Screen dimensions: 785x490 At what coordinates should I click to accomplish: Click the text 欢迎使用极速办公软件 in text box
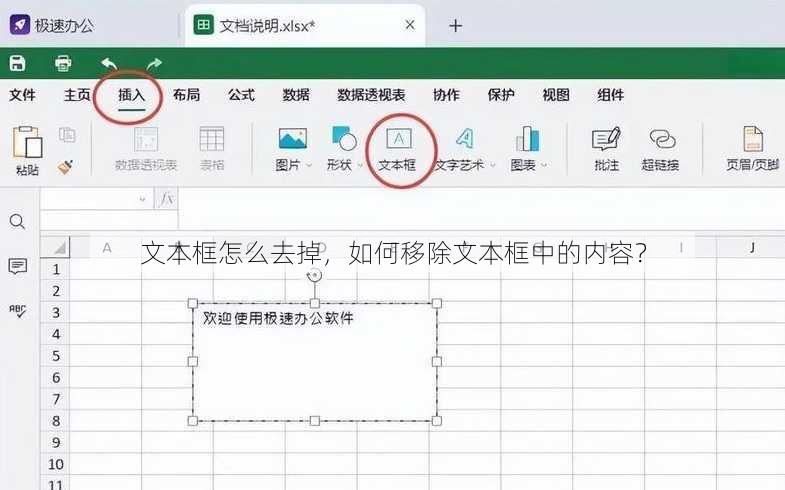click(x=278, y=318)
